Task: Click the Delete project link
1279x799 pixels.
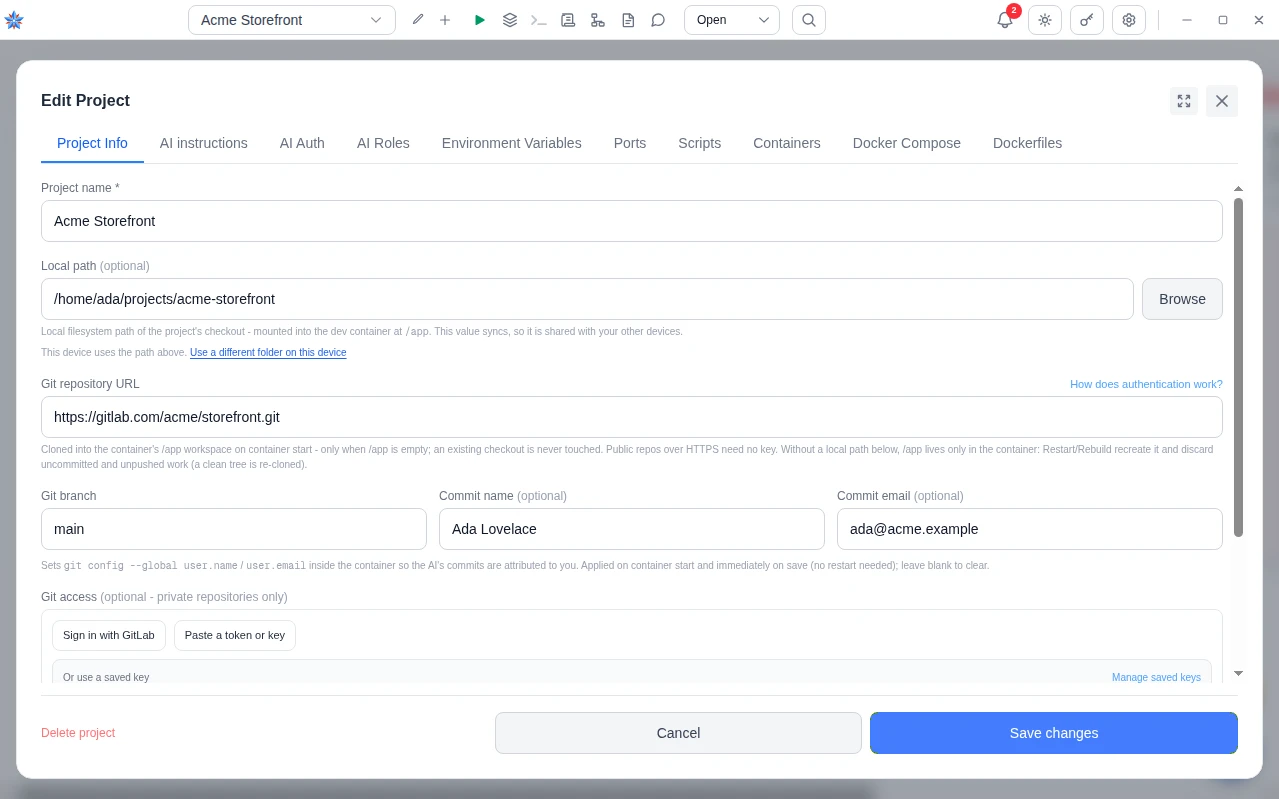Action: (78, 733)
